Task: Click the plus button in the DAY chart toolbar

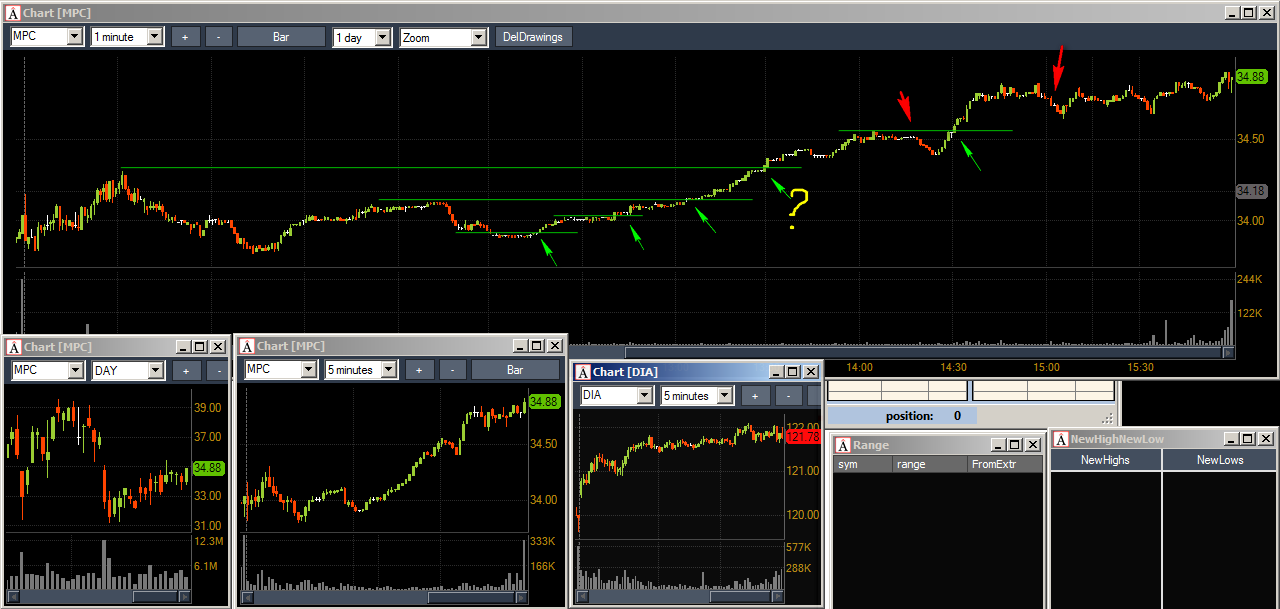Action: point(187,371)
